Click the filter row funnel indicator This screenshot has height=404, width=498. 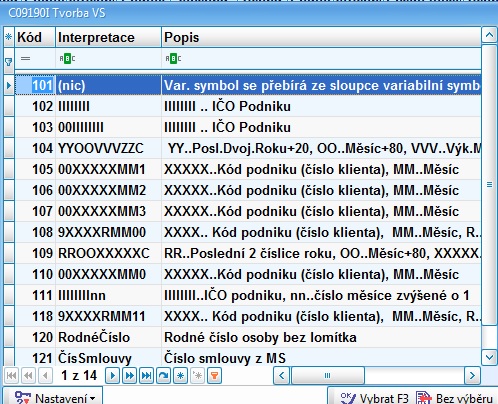(9, 62)
